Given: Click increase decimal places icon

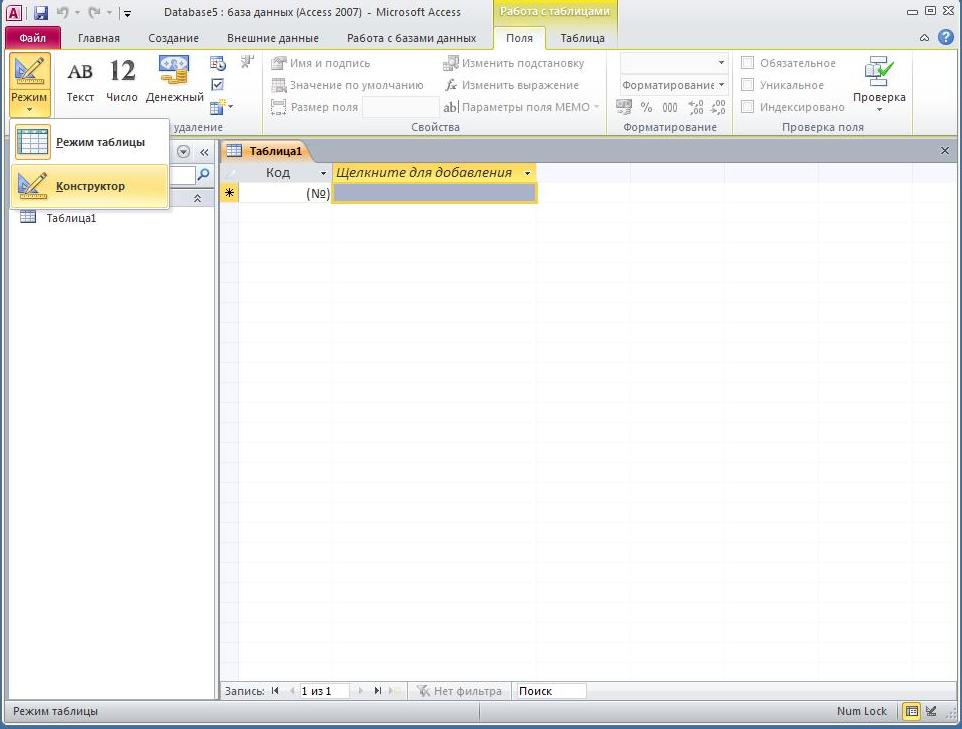Looking at the screenshot, I should [x=696, y=107].
